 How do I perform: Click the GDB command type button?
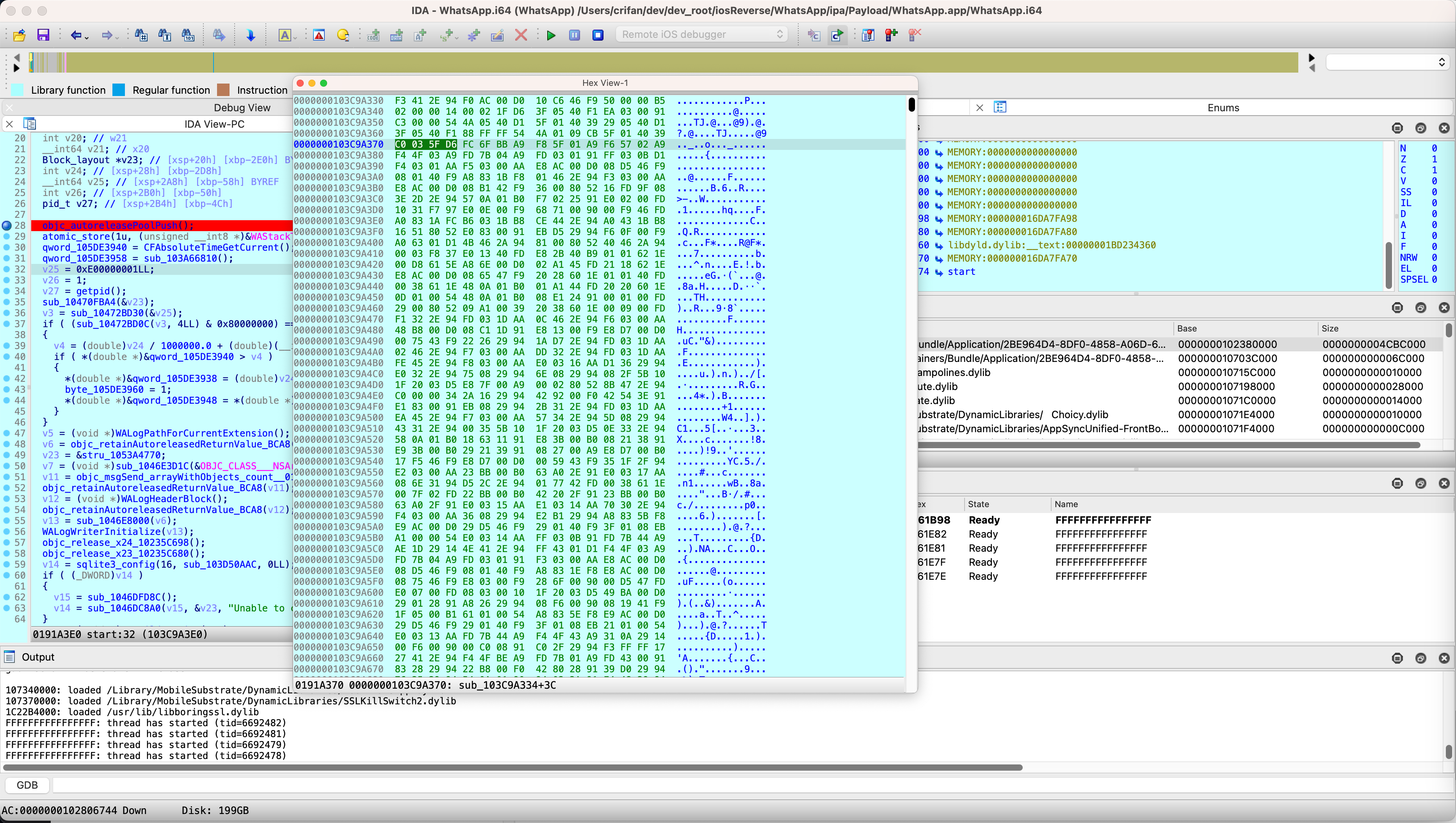coord(27,785)
